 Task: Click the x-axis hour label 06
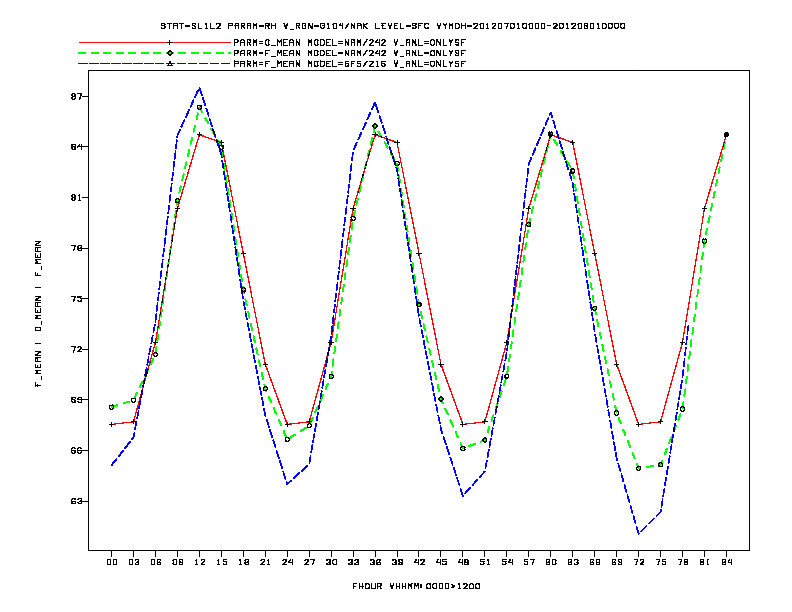[x=156, y=562]
